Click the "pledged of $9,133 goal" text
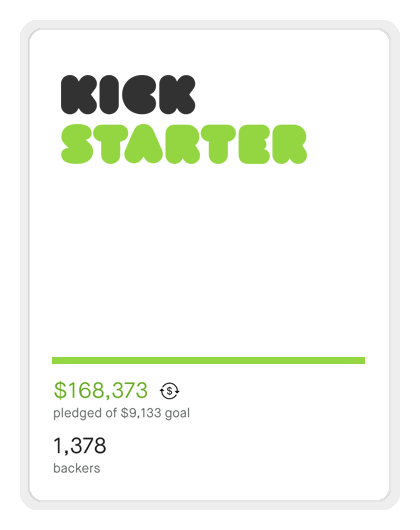The image size is (420, 530). click(122, 413)
